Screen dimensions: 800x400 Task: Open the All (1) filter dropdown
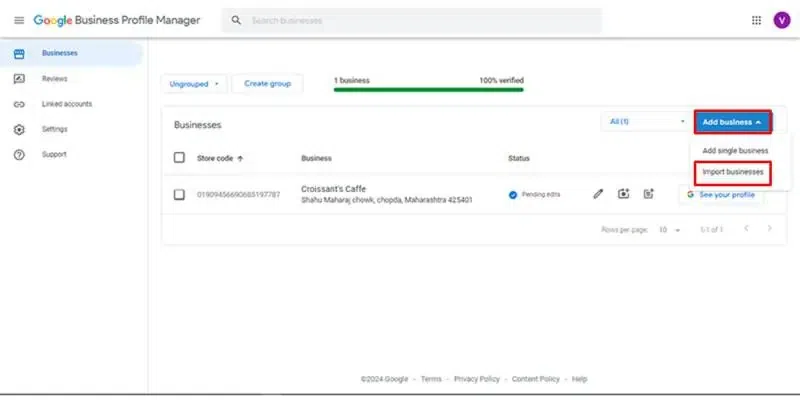click(646, 122)
